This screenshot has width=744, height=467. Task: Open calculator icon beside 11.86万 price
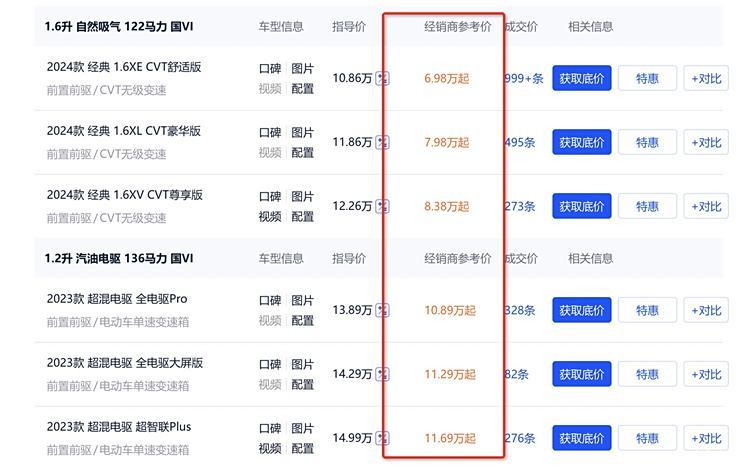pos(382,142)
